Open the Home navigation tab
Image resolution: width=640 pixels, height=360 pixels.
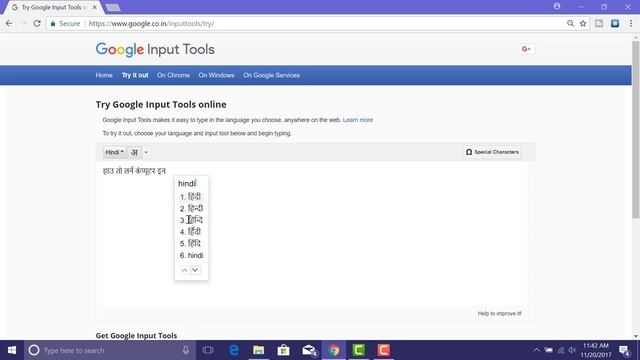click(104, 75)
